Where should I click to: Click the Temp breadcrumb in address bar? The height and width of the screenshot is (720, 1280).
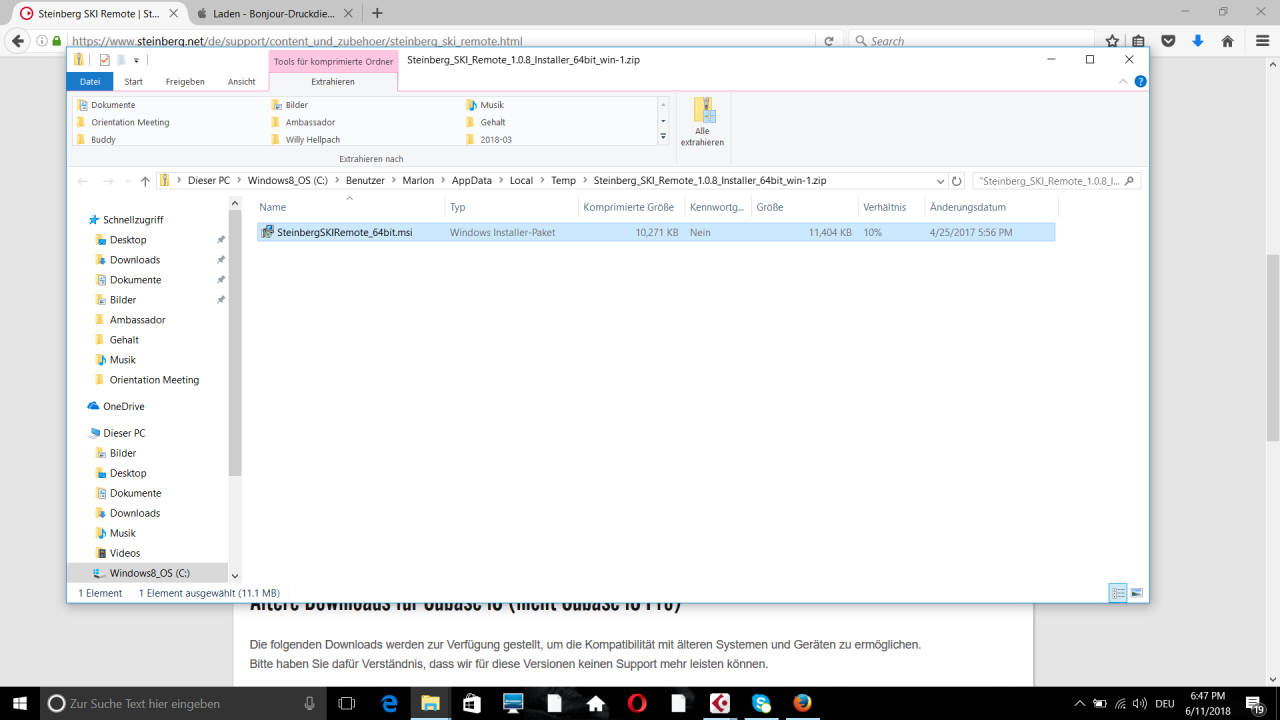coord(563,181)
